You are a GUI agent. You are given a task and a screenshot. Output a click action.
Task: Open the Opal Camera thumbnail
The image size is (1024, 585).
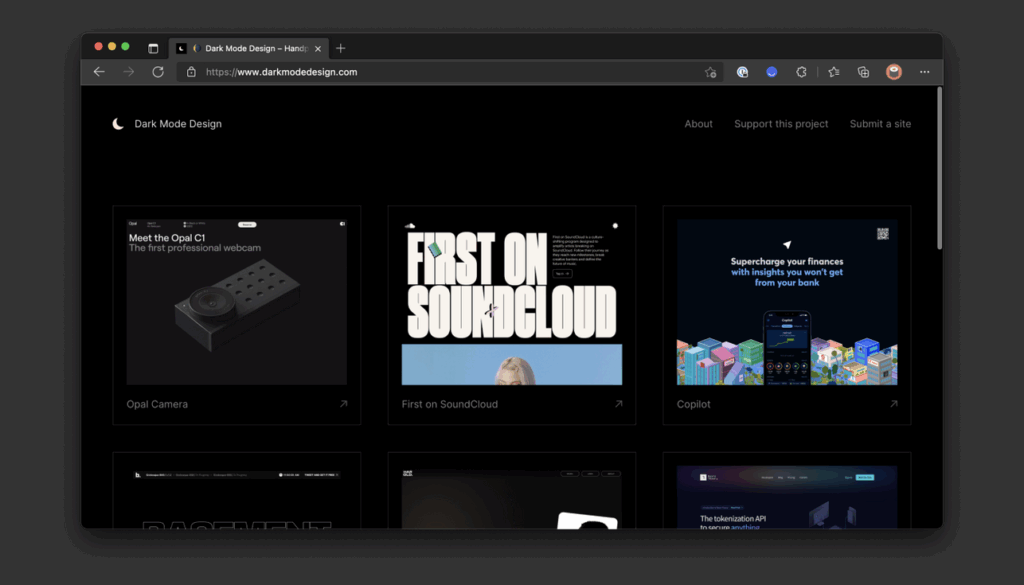click(236, 302)
